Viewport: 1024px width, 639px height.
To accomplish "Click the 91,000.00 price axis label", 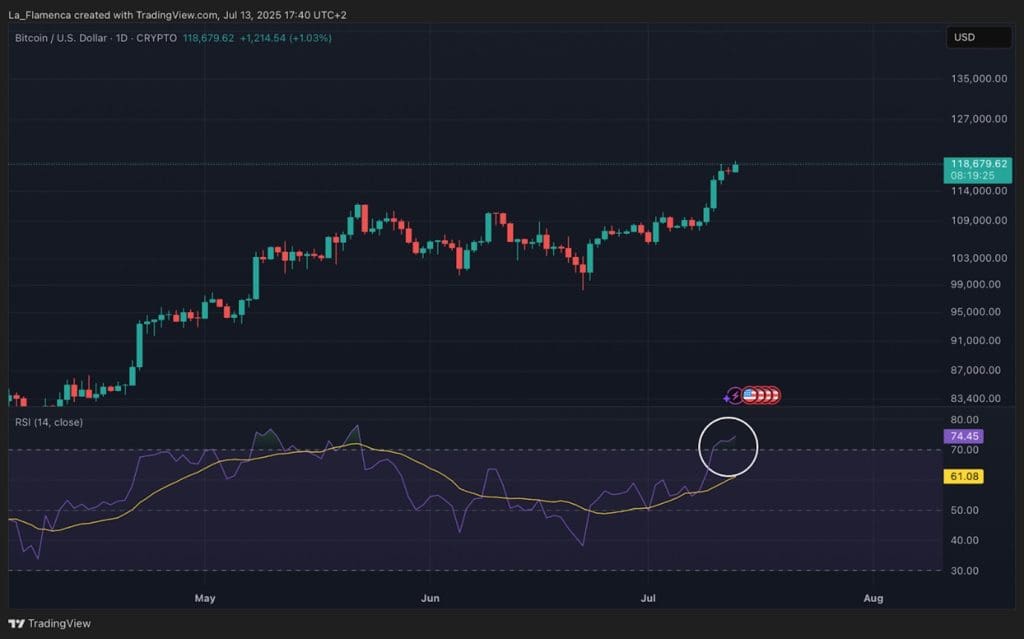I will [x=976, y=340].
